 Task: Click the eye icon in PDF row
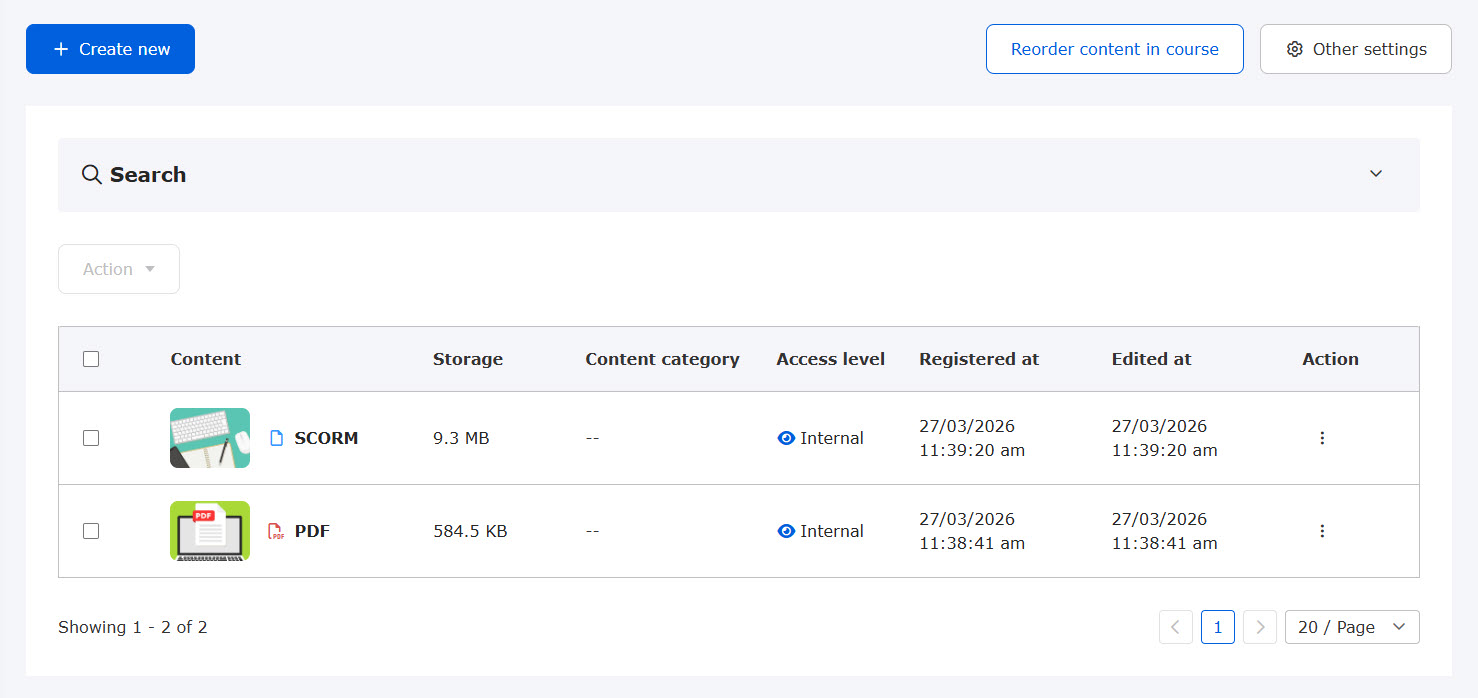coord(786,531)
